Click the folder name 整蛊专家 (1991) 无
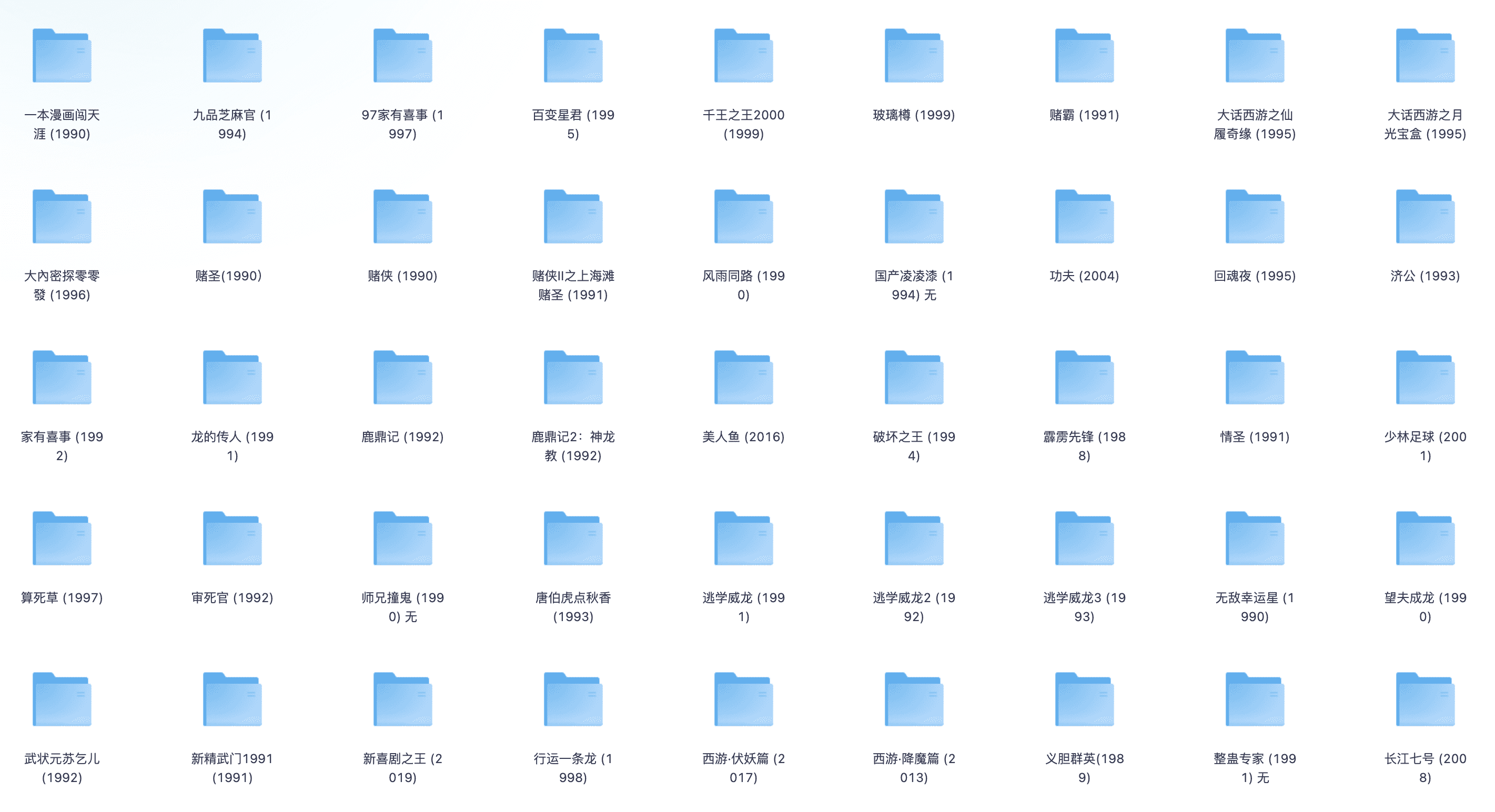This screenshot has width=1495, height=812. click(1255, 768)
